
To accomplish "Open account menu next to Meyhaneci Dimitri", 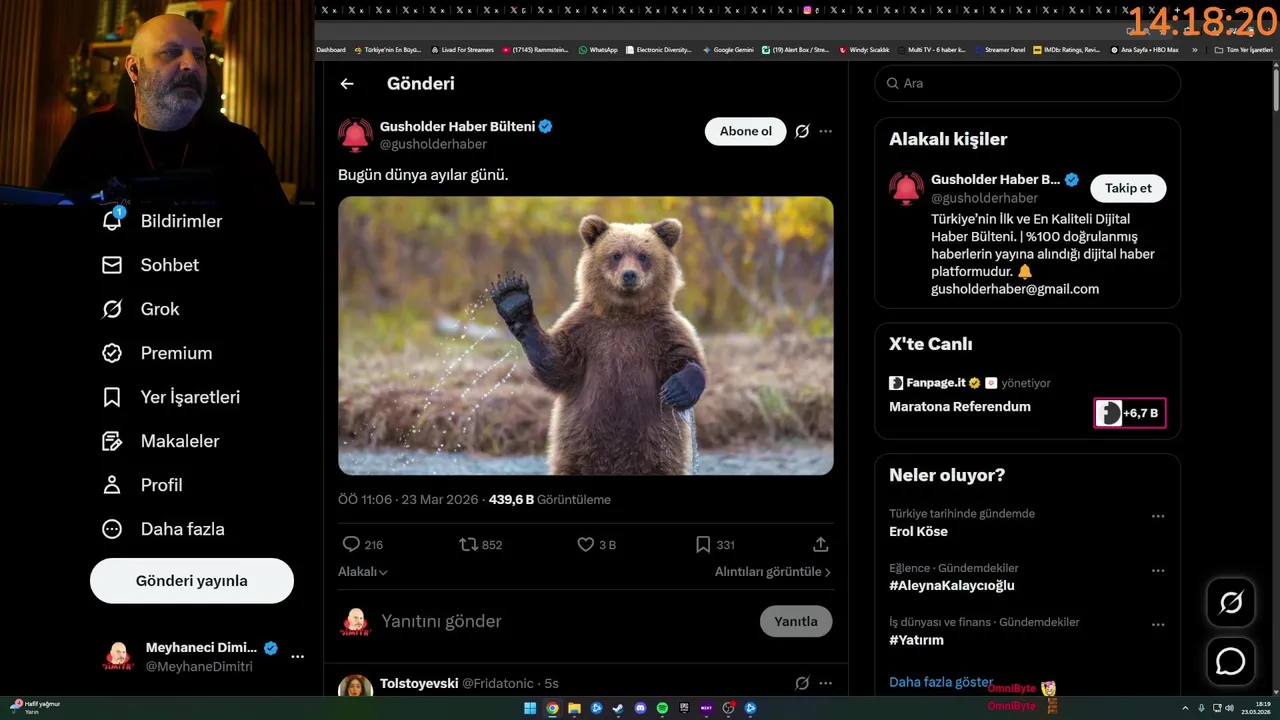I will [x=297, y=656].
